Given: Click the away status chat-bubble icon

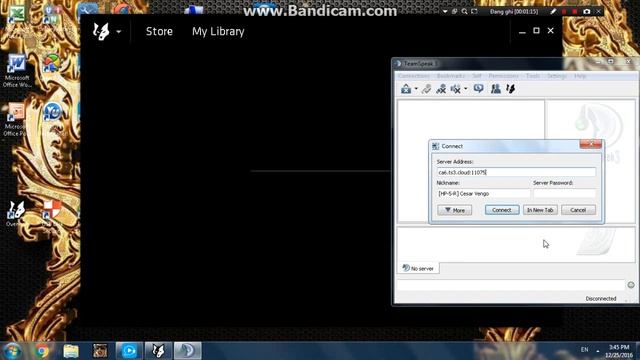Looking at the screenshot, I should tap(478, 88).
